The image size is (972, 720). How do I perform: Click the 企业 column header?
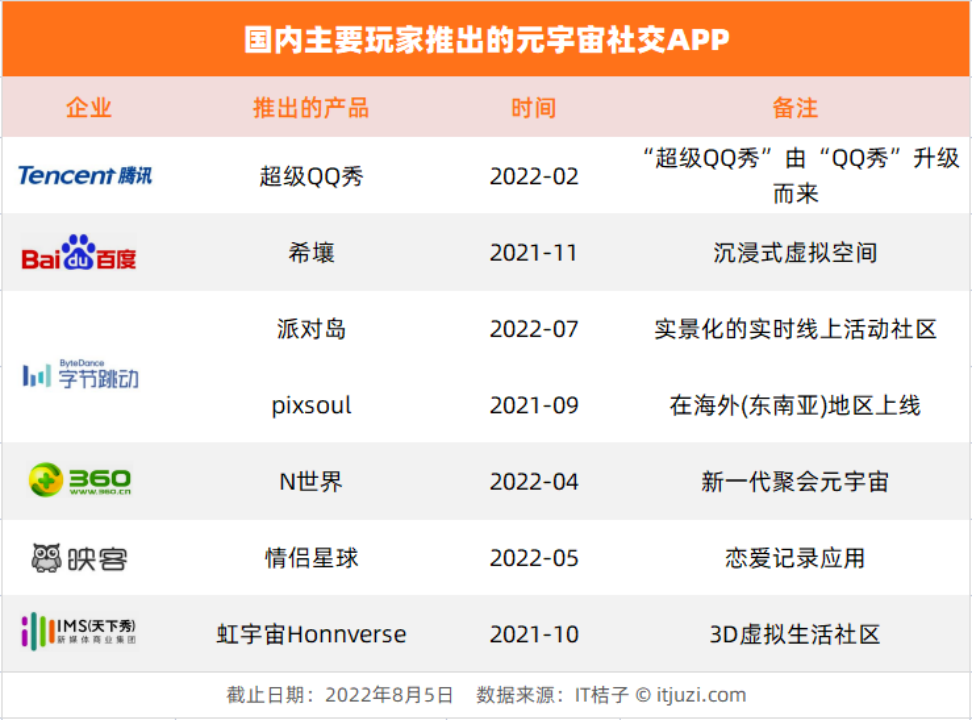click(x=89, y=107)
